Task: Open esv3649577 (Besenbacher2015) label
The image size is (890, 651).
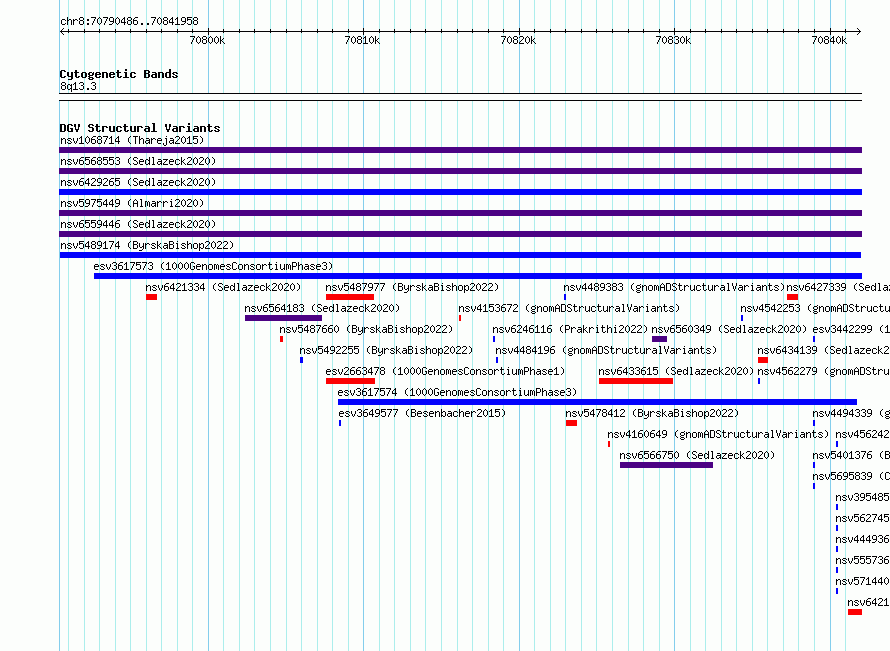Action: (422, 413)
